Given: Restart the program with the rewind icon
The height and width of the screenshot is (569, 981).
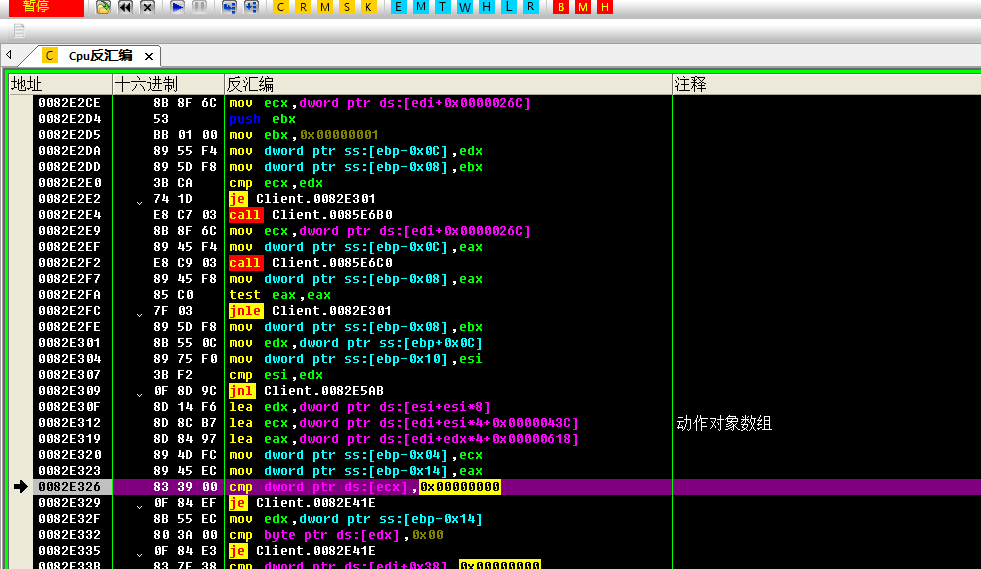Looking at the screenshot, I should 126,7.
